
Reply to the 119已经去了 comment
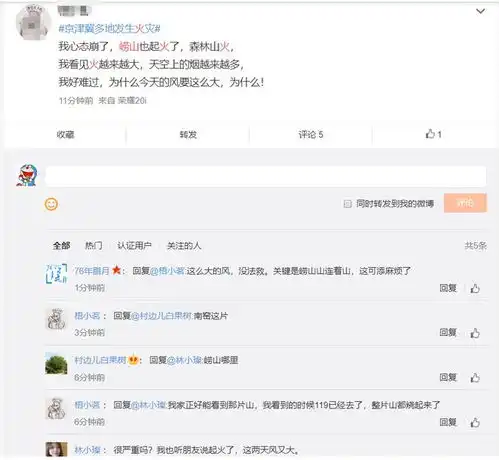pos(448,422)
